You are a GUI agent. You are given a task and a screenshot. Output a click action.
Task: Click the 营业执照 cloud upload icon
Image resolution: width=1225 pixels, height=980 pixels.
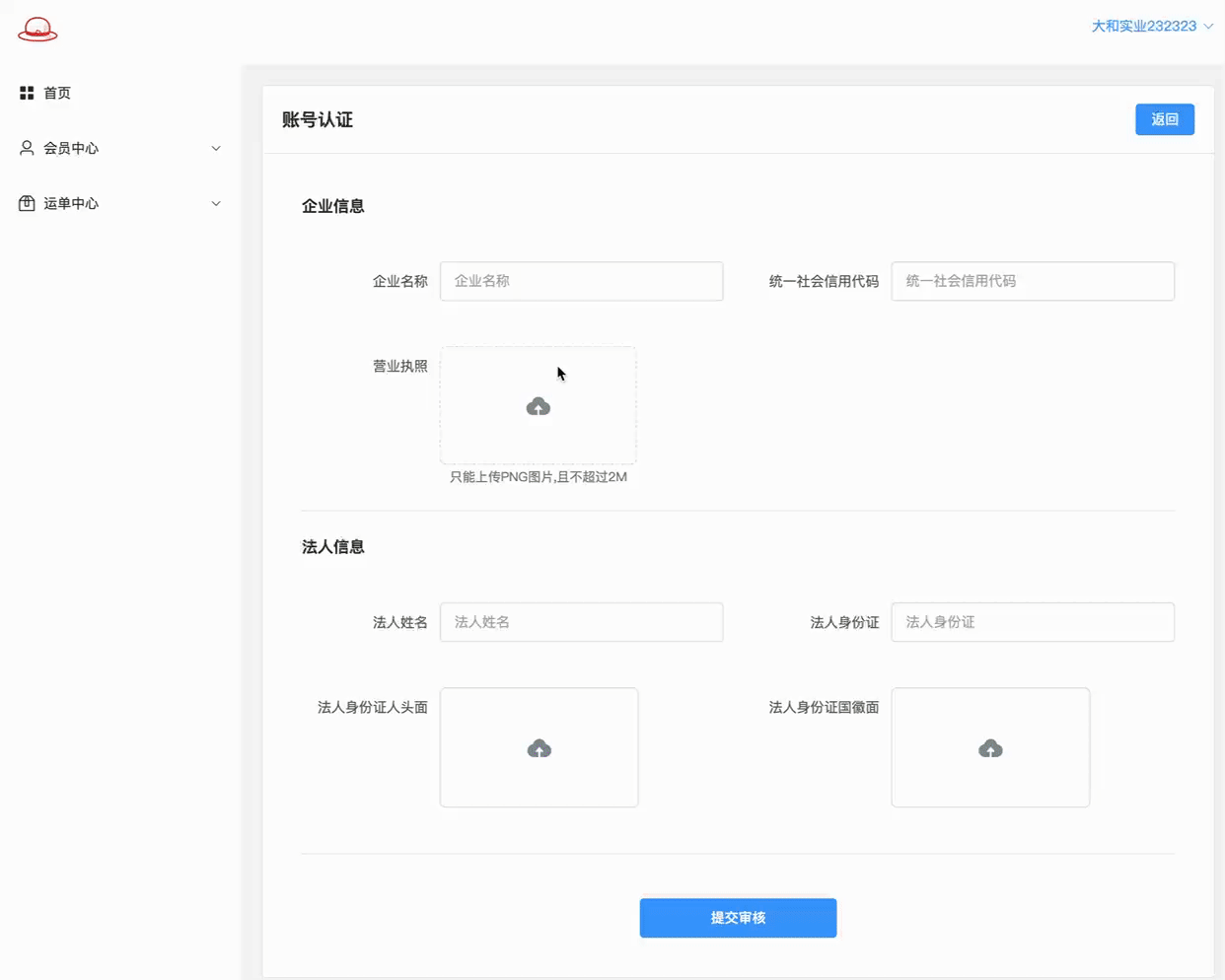tap(538, 406)
